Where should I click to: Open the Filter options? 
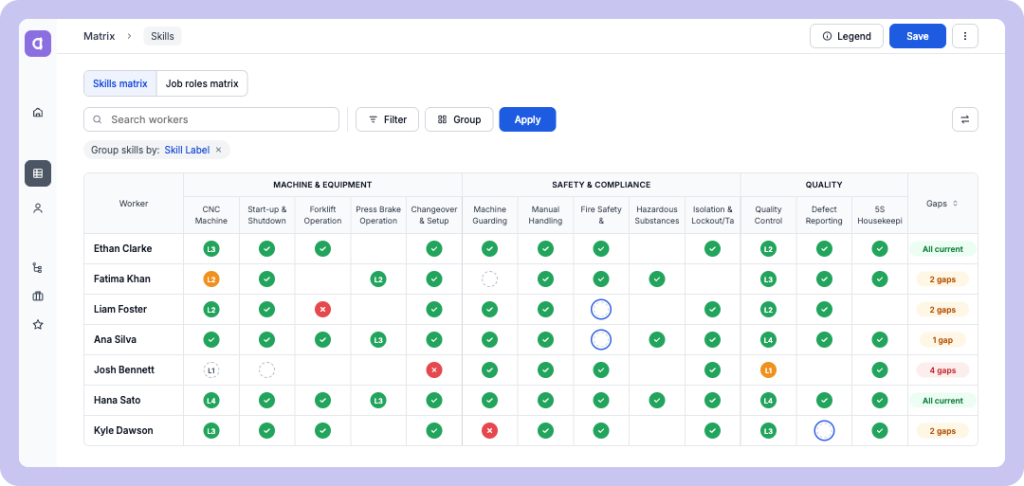[387, 120]
